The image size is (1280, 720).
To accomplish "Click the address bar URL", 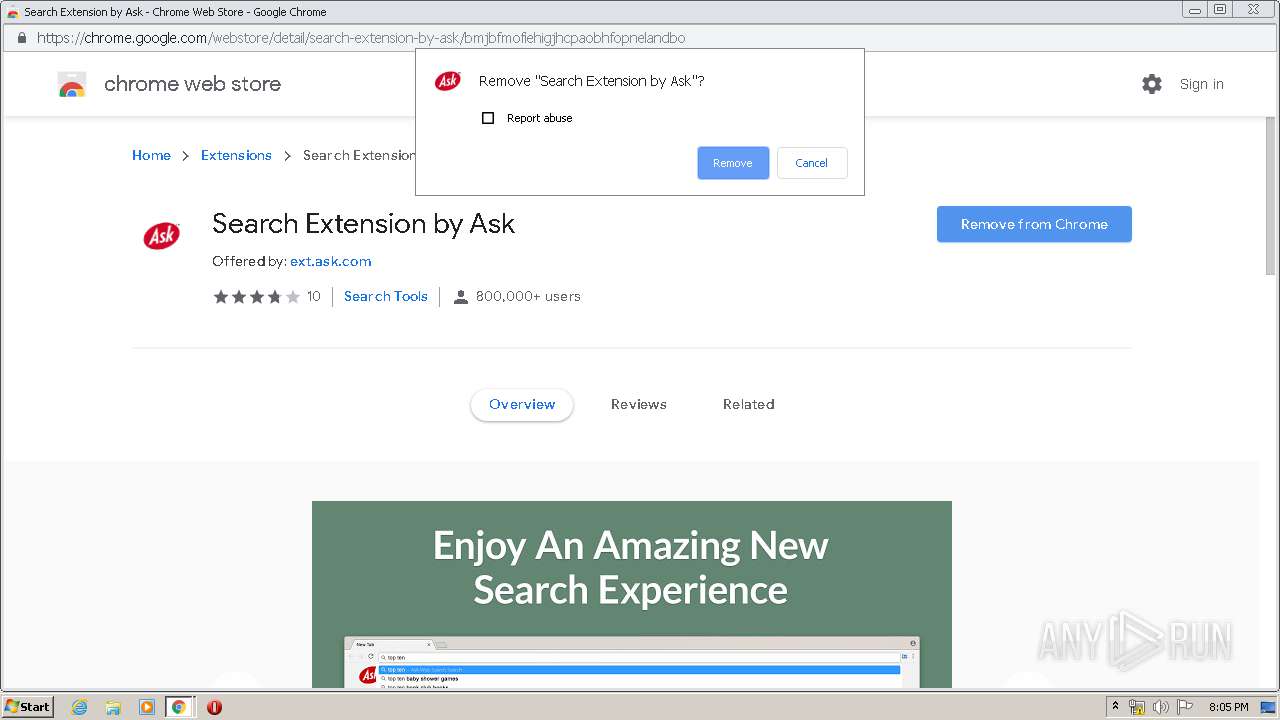I will (361, 38).
